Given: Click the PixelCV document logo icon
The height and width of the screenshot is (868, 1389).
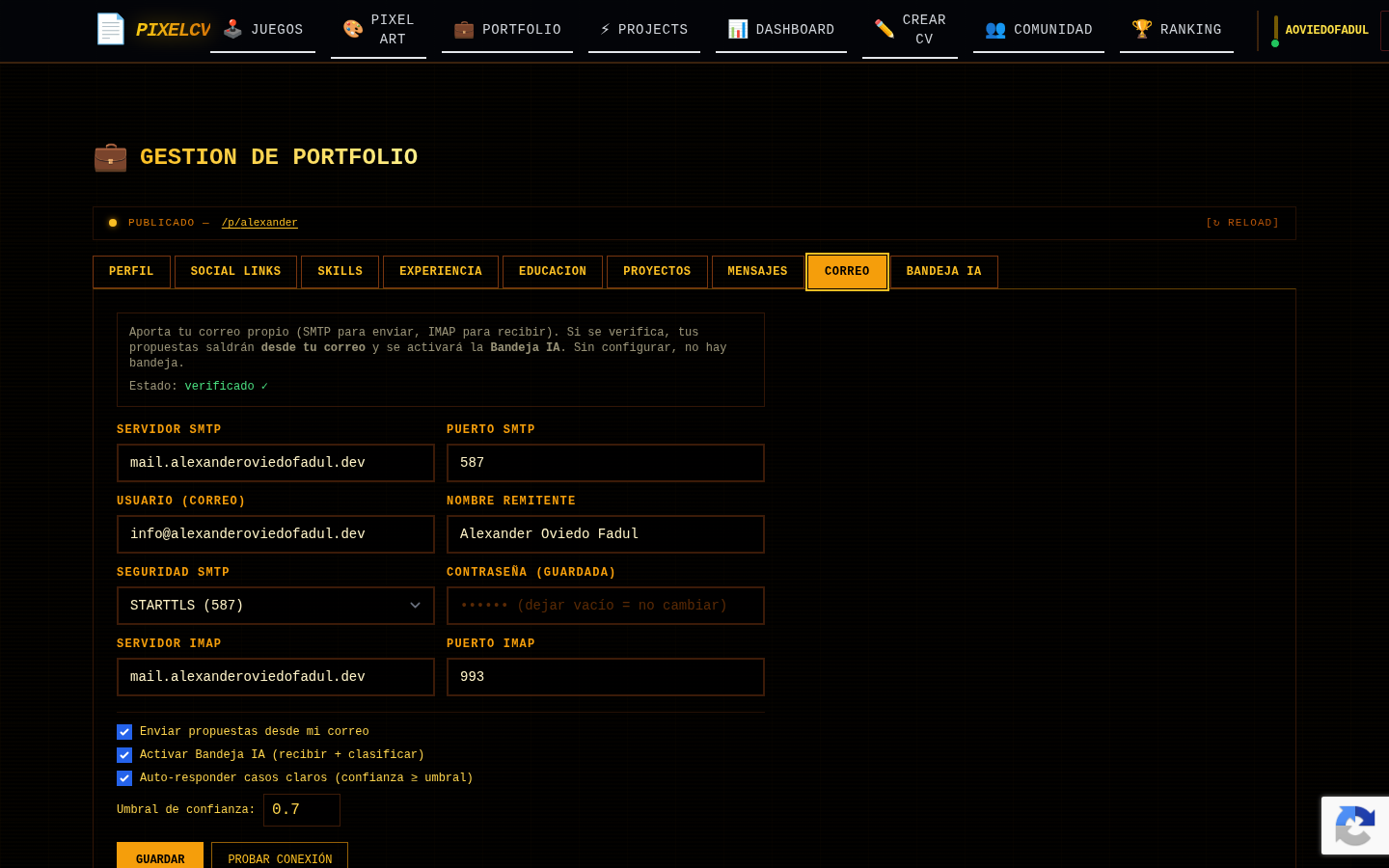Looking at the screenshot, I should pos(110,29).
